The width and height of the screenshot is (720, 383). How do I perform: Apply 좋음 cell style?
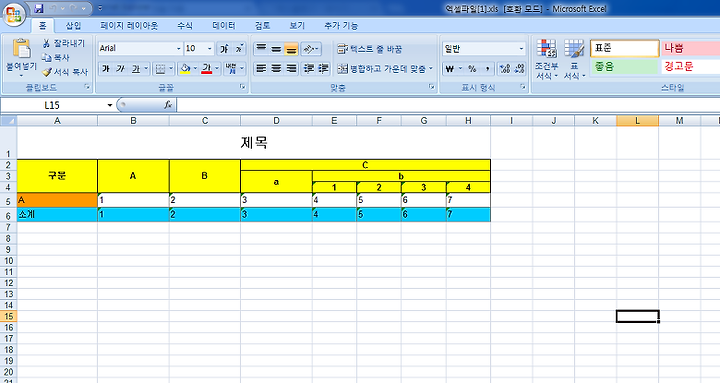point(624,67)
